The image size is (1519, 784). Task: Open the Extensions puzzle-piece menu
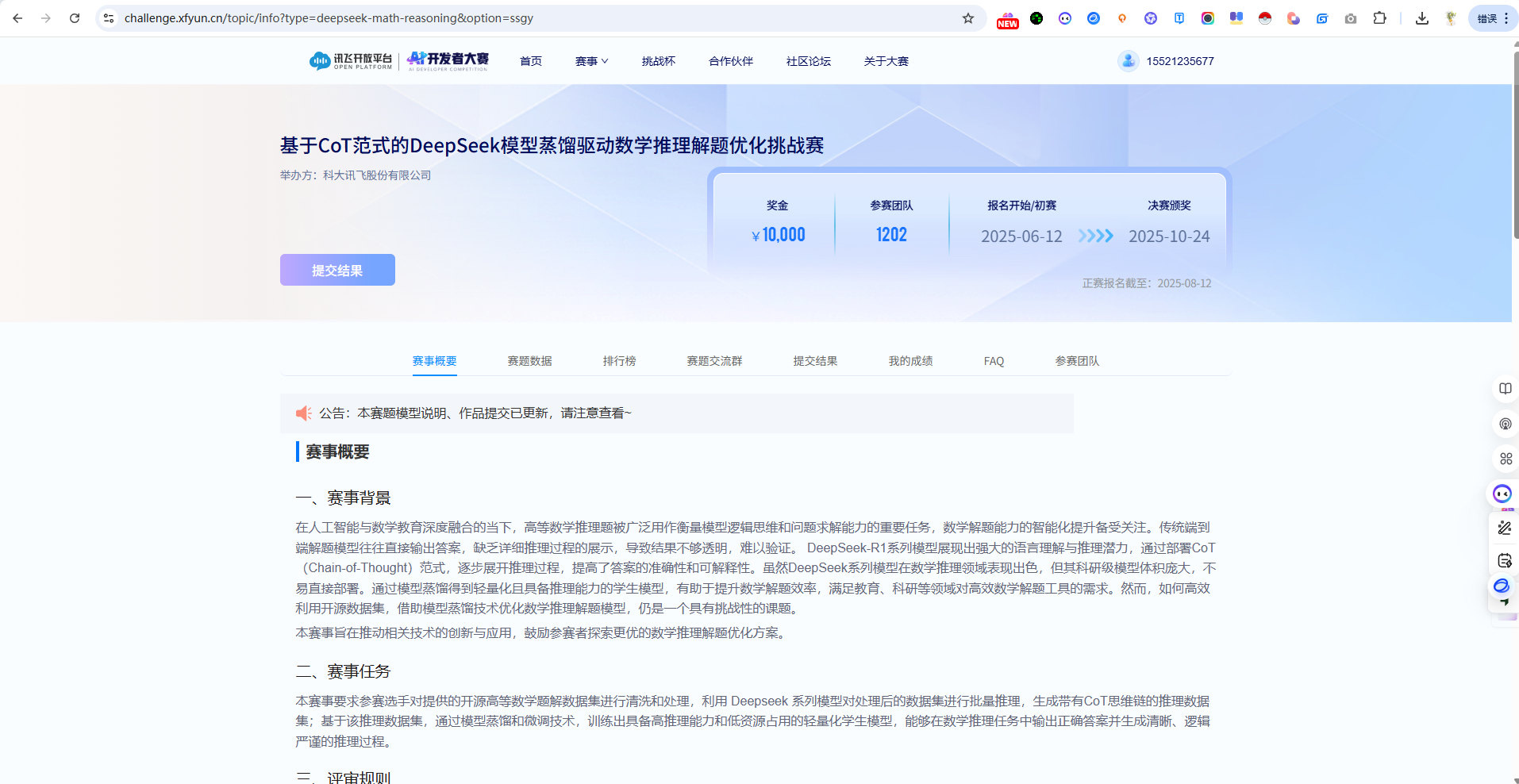(x=1380, y=18)
